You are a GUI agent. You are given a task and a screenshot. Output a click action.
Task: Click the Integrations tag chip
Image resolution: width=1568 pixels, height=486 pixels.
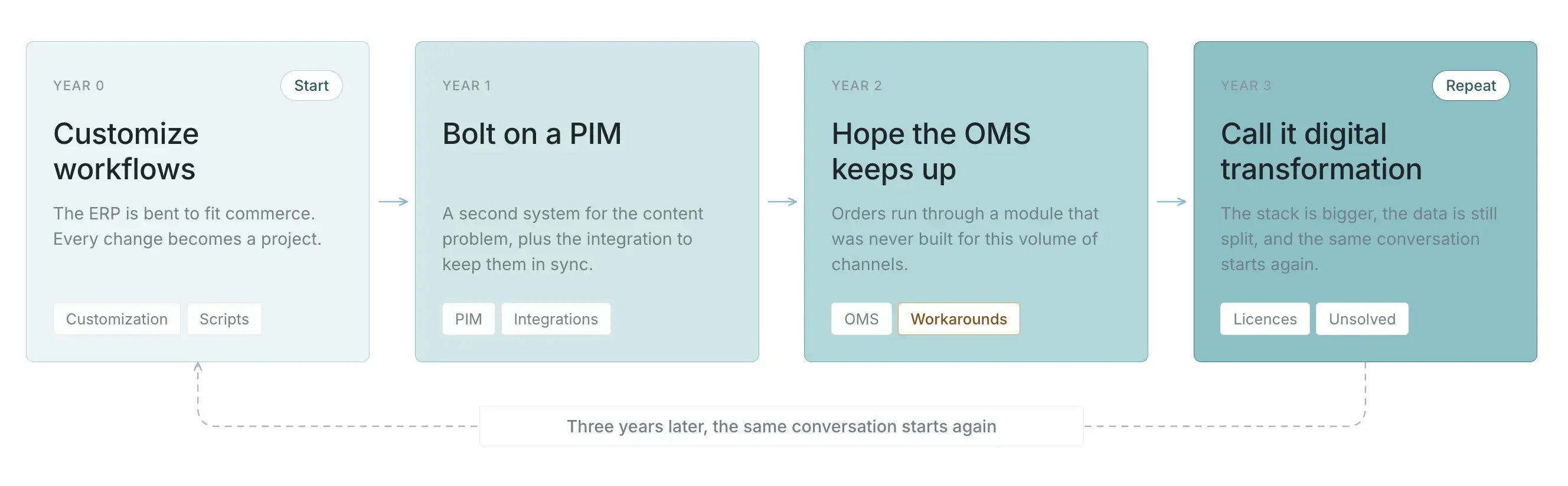pos(556,318)
